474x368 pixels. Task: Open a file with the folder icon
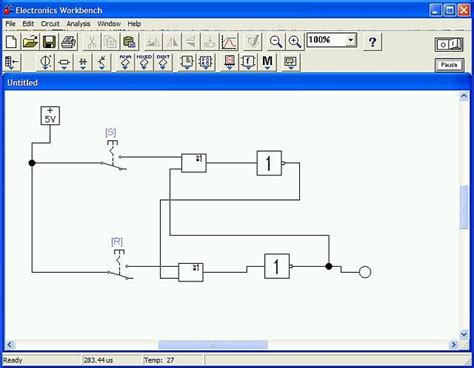tap(30, 42)
